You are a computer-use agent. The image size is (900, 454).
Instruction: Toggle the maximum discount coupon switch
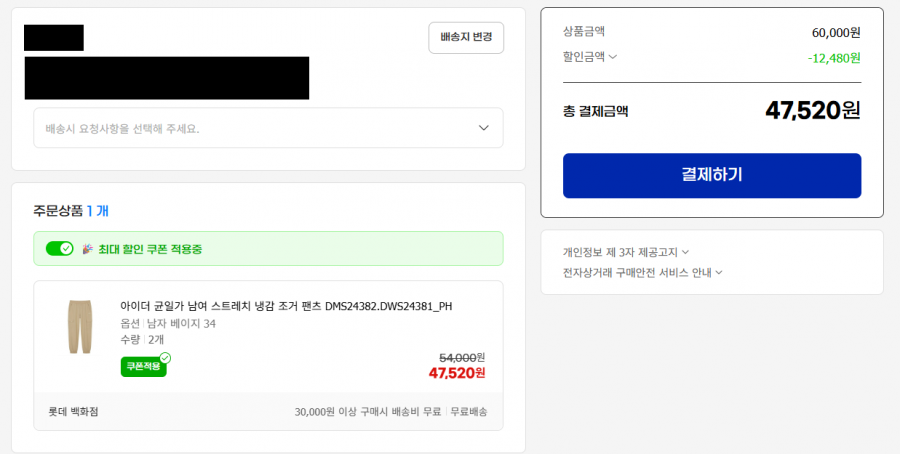60,249
